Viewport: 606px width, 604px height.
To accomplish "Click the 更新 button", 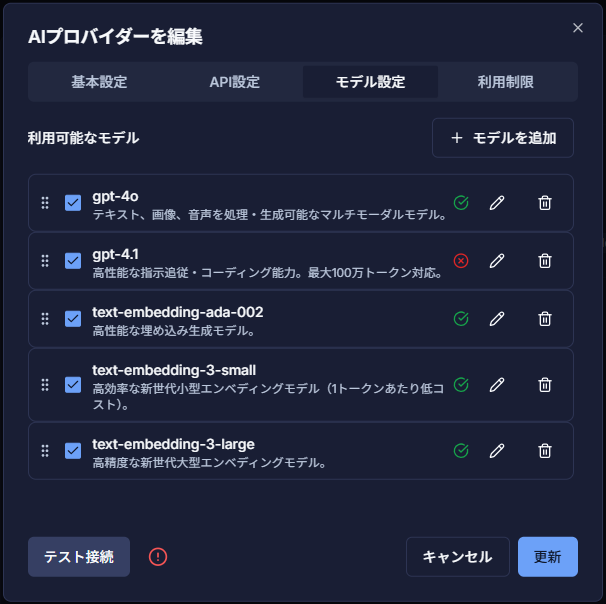I will (x=548, y=557).
